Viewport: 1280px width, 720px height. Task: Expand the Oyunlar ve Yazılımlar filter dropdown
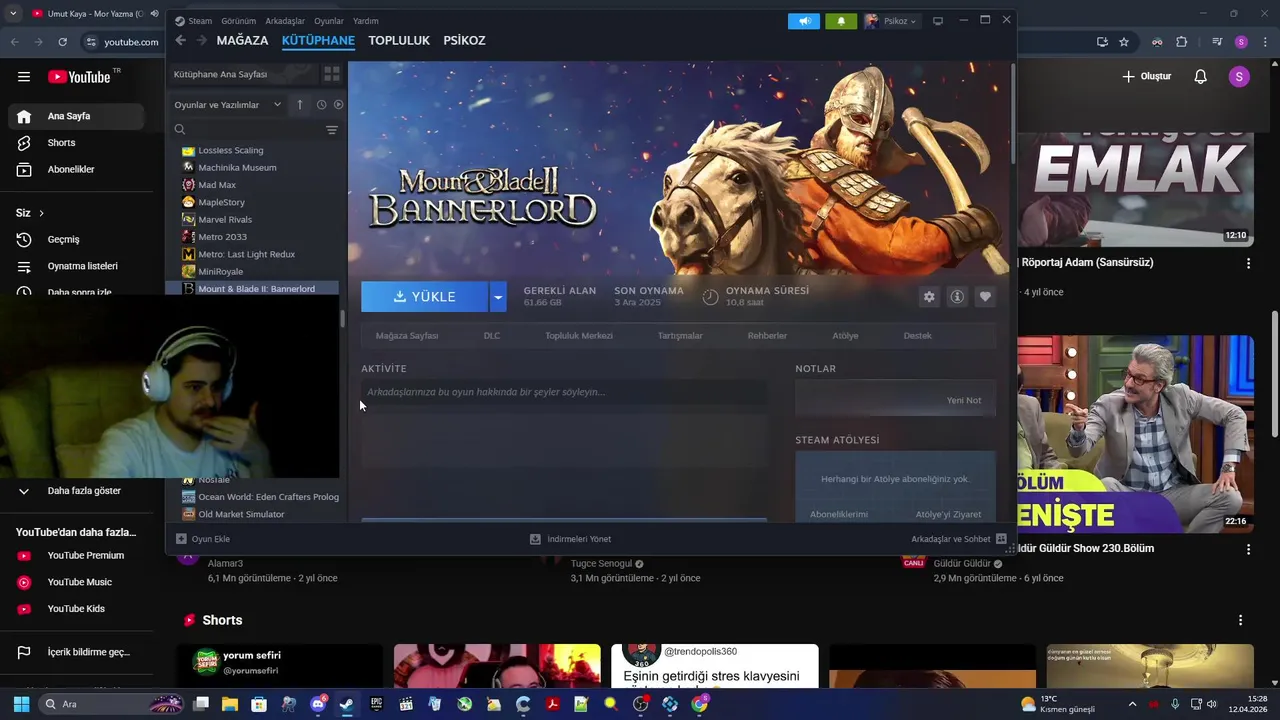click(278, 104)
